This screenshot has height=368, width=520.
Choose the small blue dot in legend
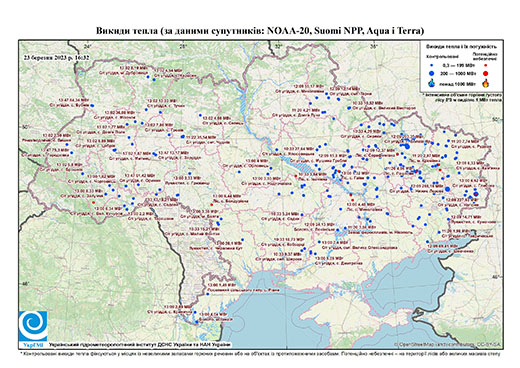click(432, 65)
